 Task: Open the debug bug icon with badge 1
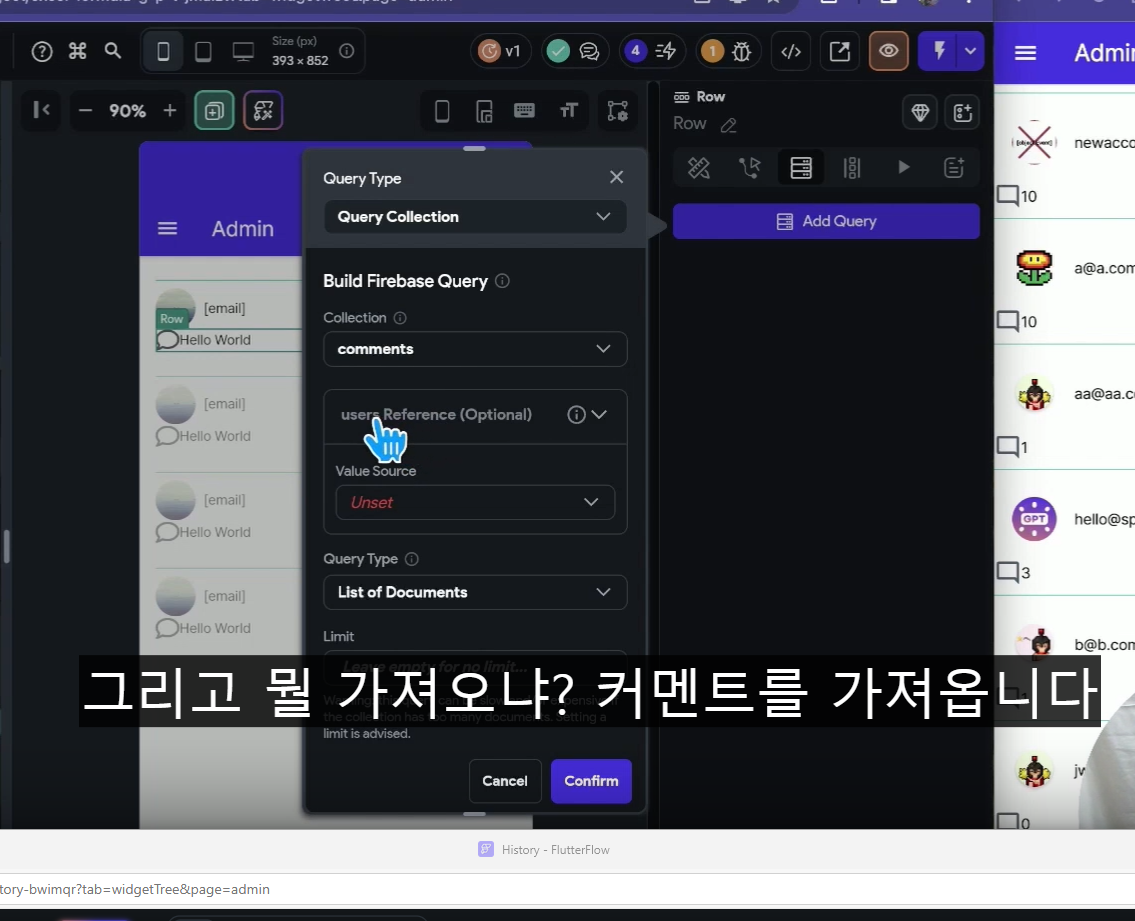pos(728,51)
